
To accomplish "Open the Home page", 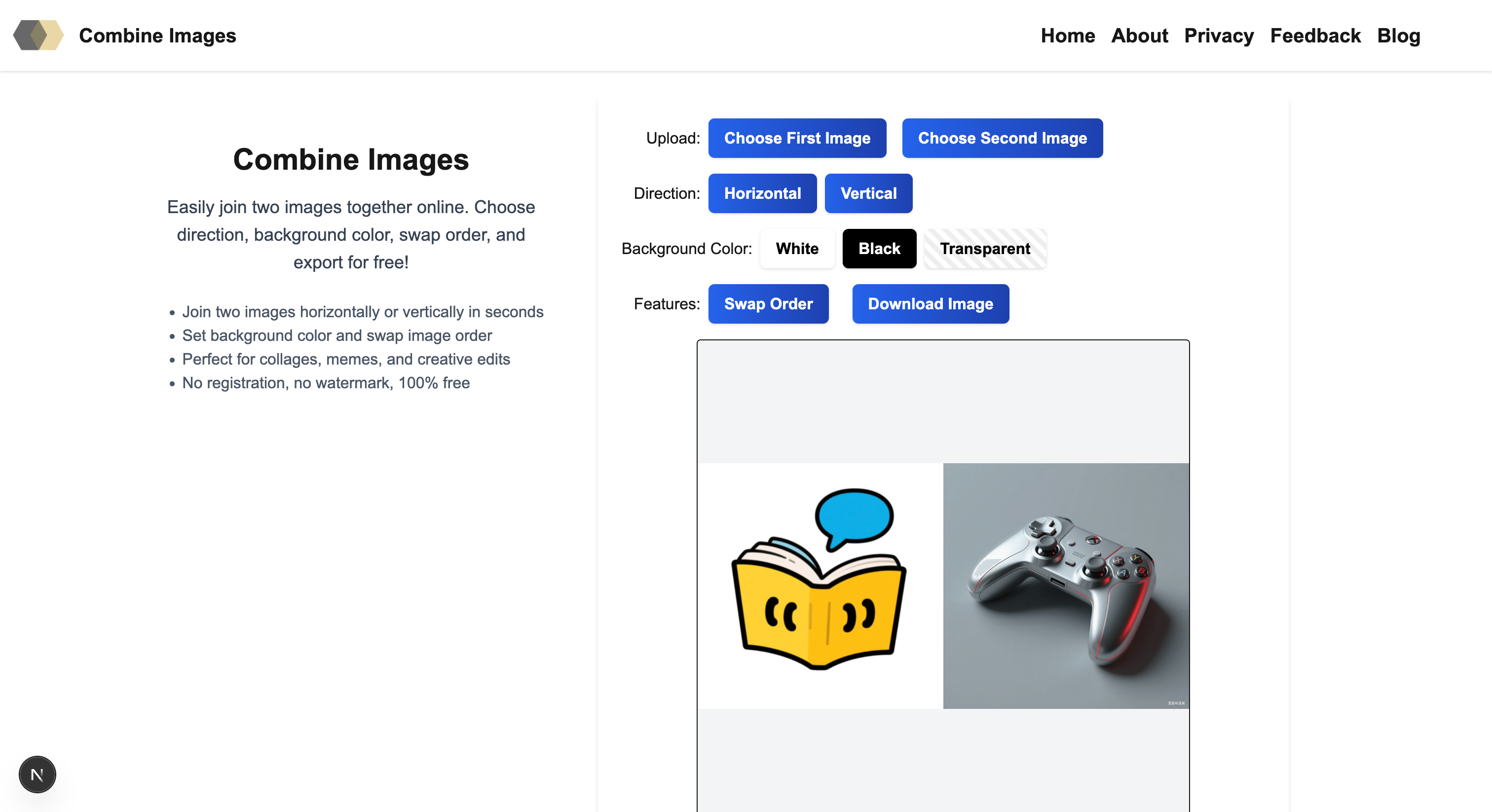I will [x=1068, y=36].
